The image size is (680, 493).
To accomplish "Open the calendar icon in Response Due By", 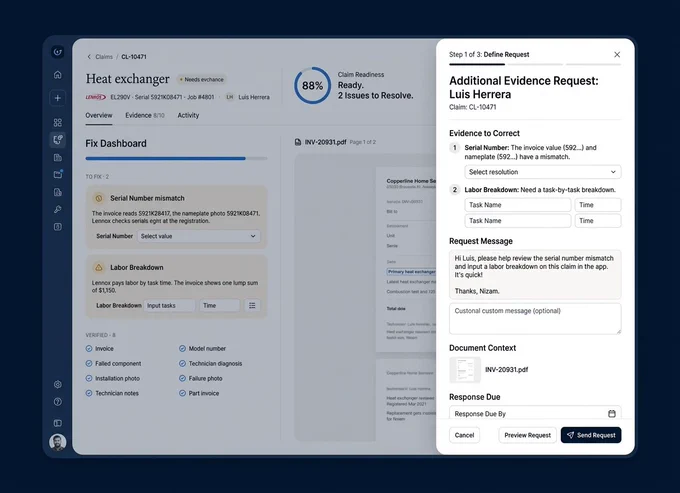I will pyautogui.click(x=611, y=414).
